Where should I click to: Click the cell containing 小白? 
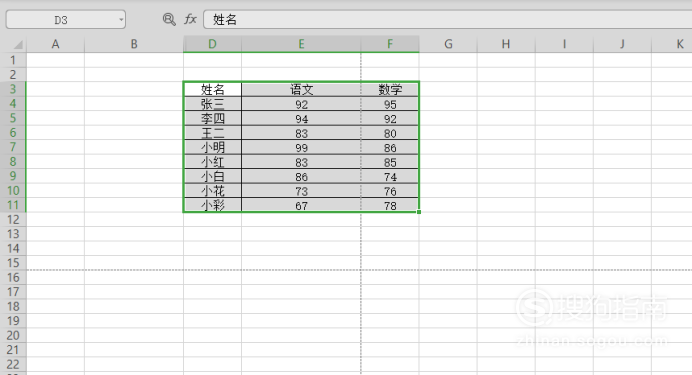pos(213,176)
